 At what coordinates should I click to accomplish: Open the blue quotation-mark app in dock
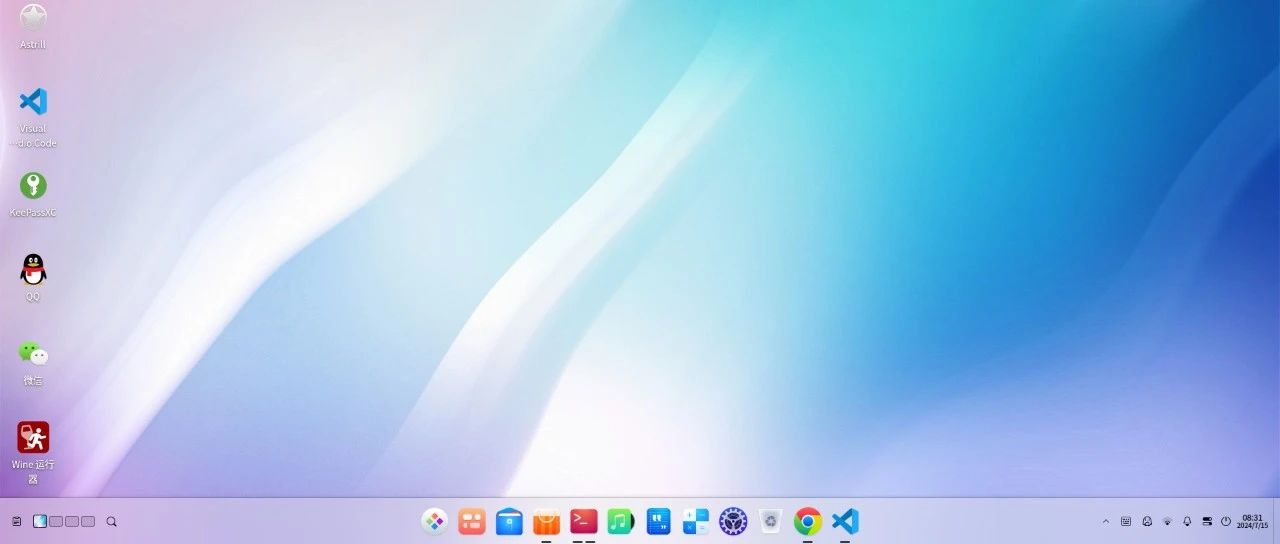pos(658,521)
